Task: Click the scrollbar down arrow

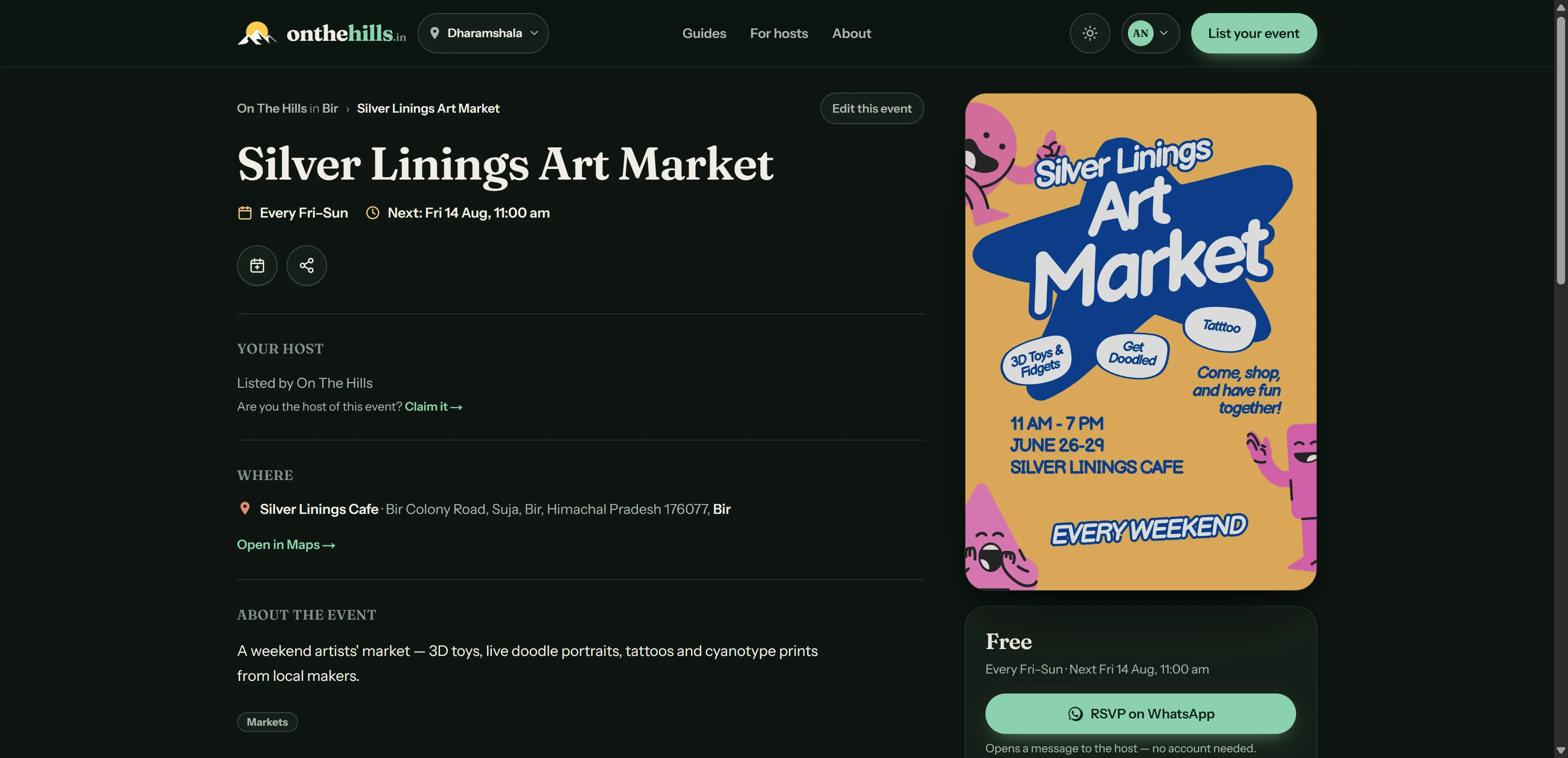Action: coord(1561,751)
